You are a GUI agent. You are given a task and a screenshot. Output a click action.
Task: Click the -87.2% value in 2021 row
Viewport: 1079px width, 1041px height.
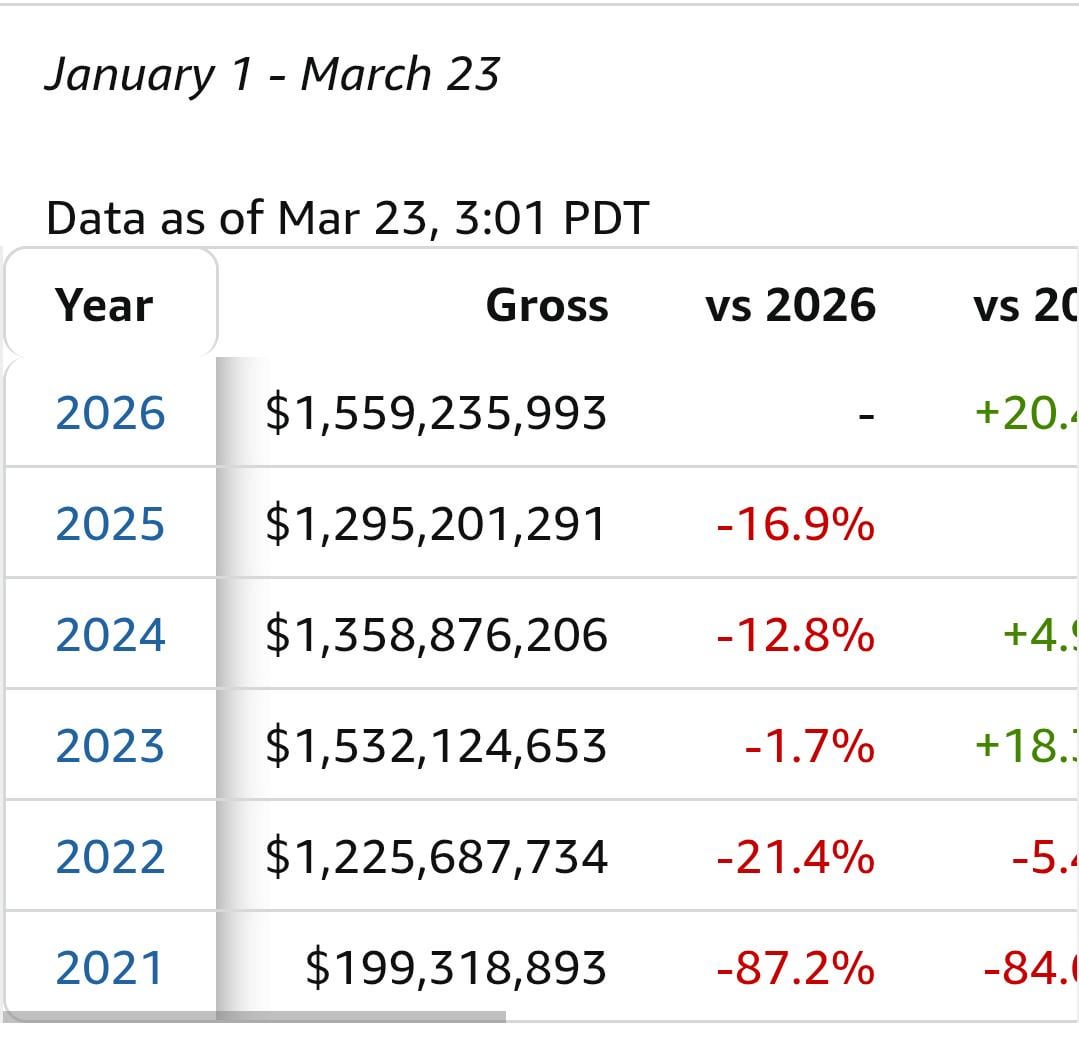pos(795,968)
